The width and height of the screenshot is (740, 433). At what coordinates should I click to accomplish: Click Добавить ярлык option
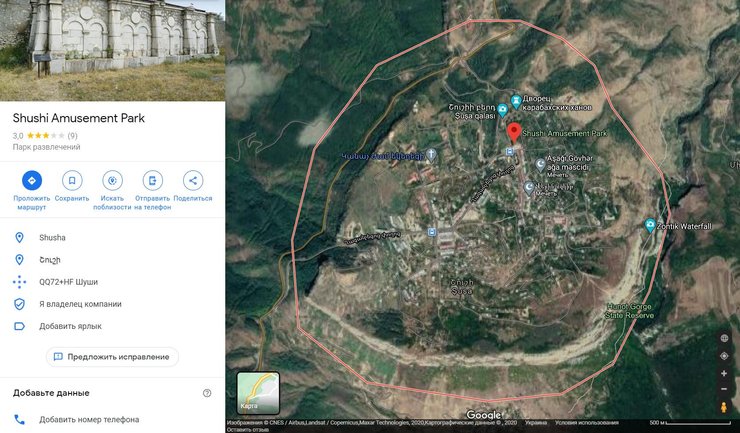coord(70,326)
